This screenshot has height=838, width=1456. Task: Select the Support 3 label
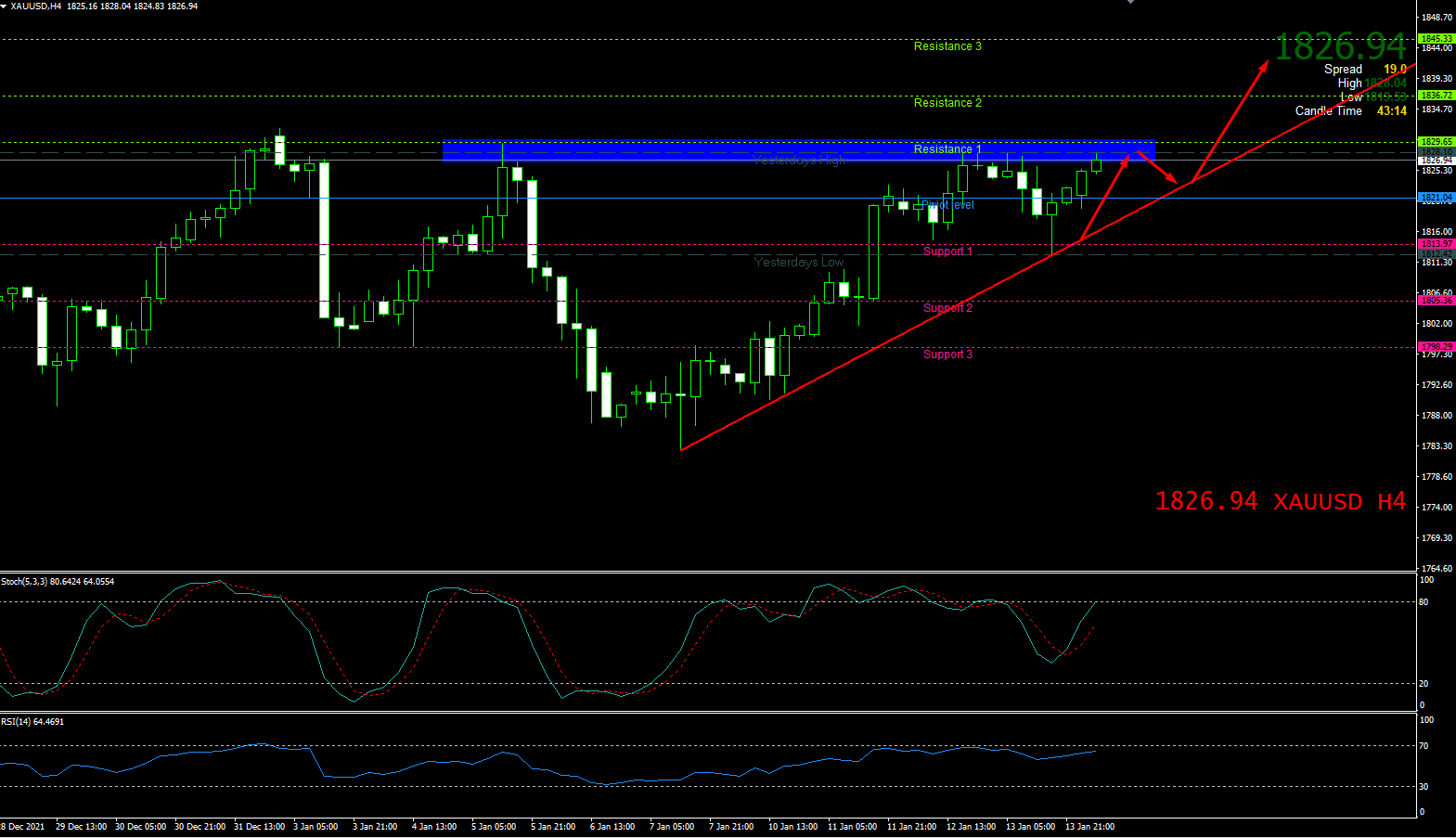[x=947, y=355]
